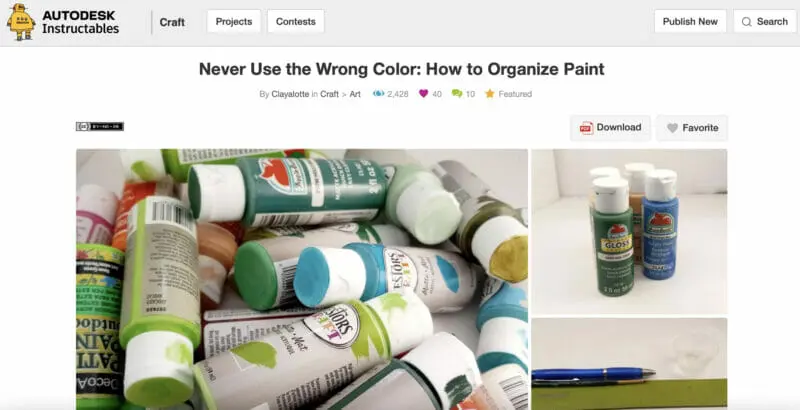
Task: Click the magnifier icon in Search
Action: (746, 22)
